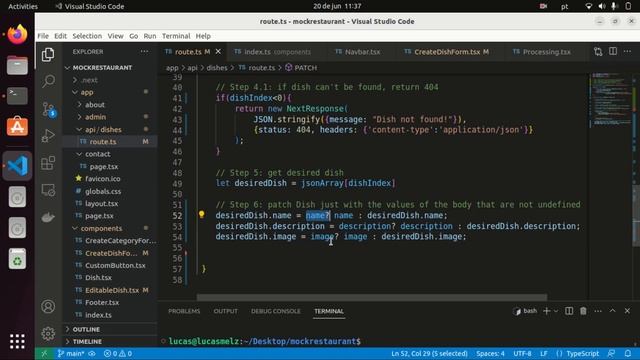Open the Selection menu
The image size is (640, 360).
pos(87,36)
